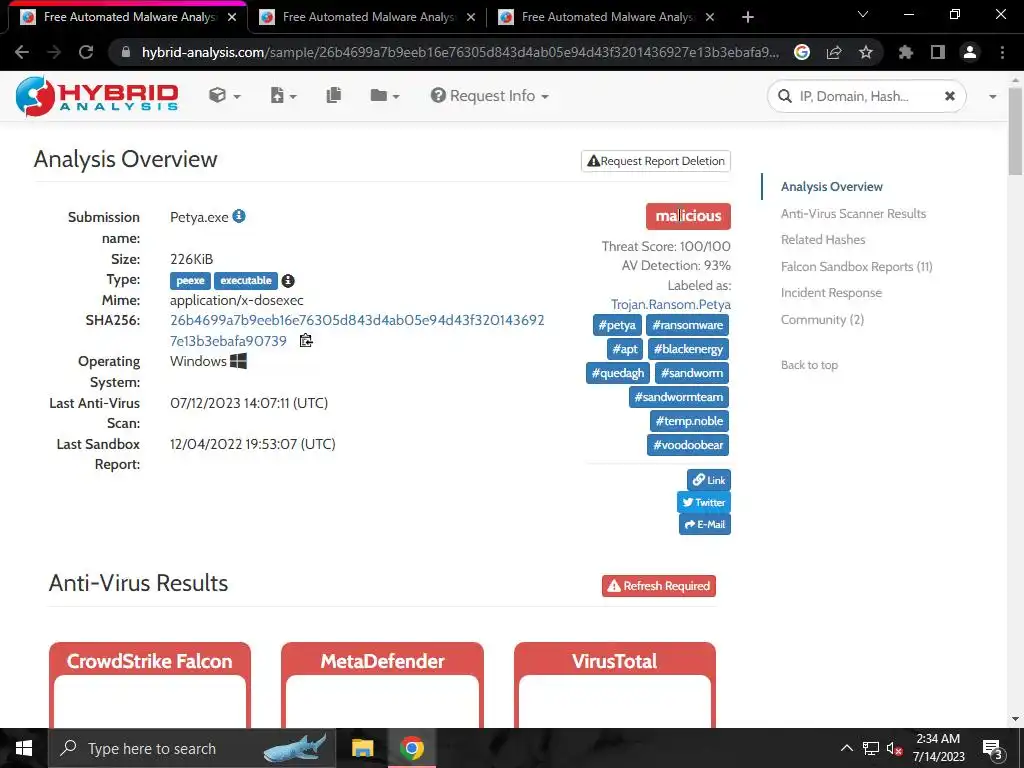
Task: Click the address bar URL
Action: click(x=460, y=52)
